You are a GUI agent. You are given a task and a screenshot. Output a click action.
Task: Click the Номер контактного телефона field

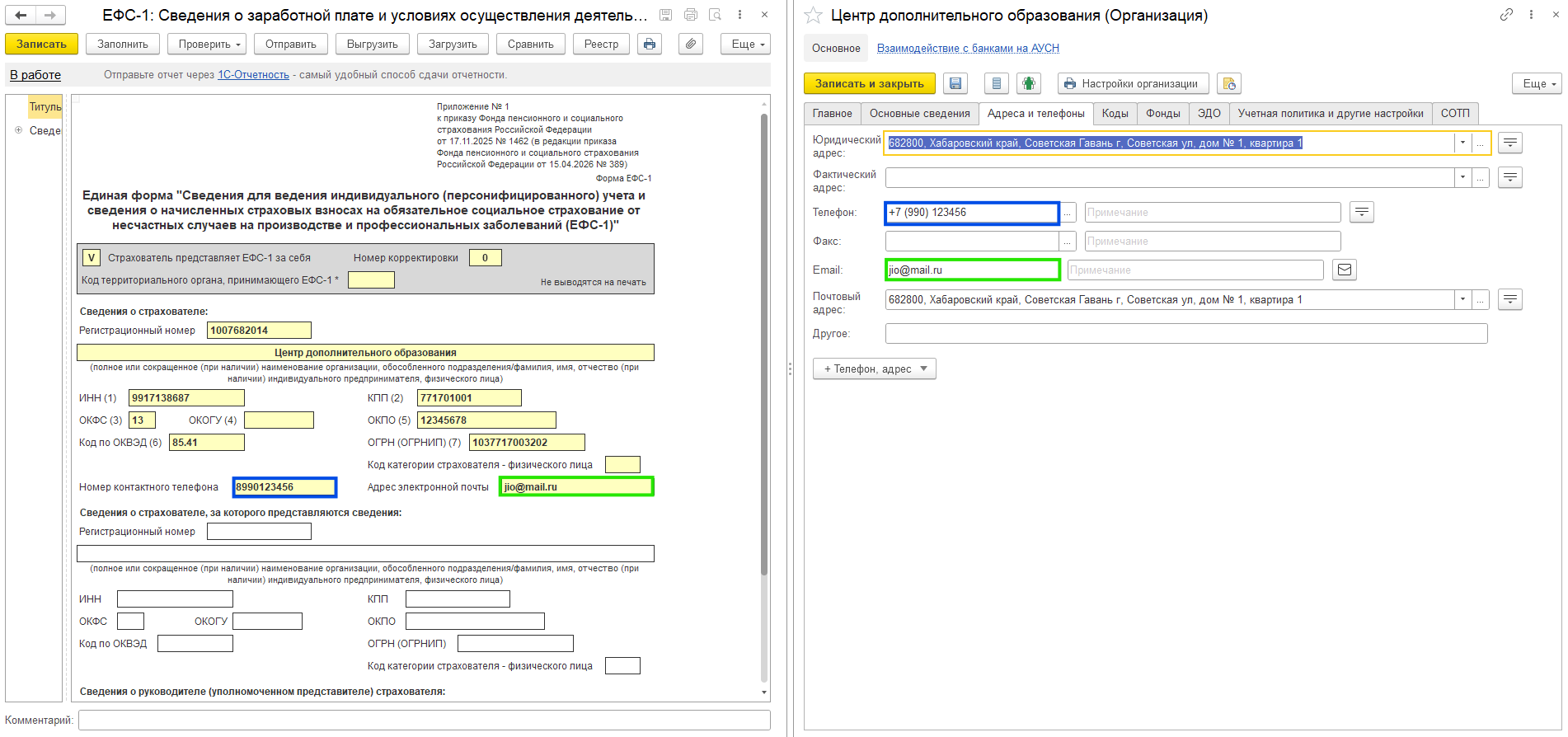tap(284, 487)
